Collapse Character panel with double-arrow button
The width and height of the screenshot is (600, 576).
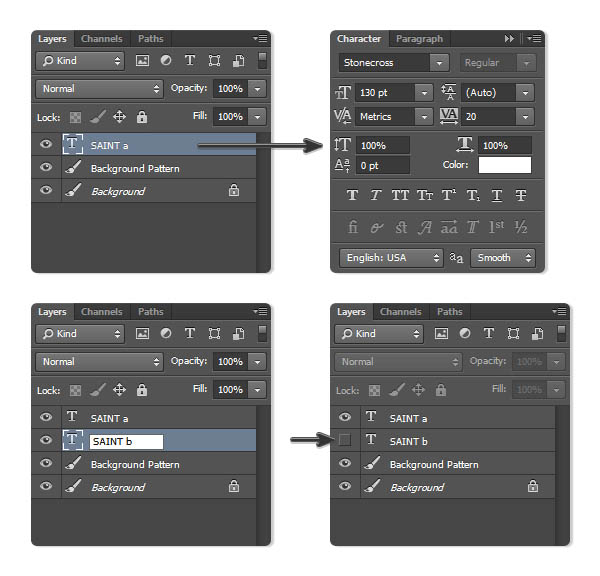pyautogui.click(x=509, y=39)
